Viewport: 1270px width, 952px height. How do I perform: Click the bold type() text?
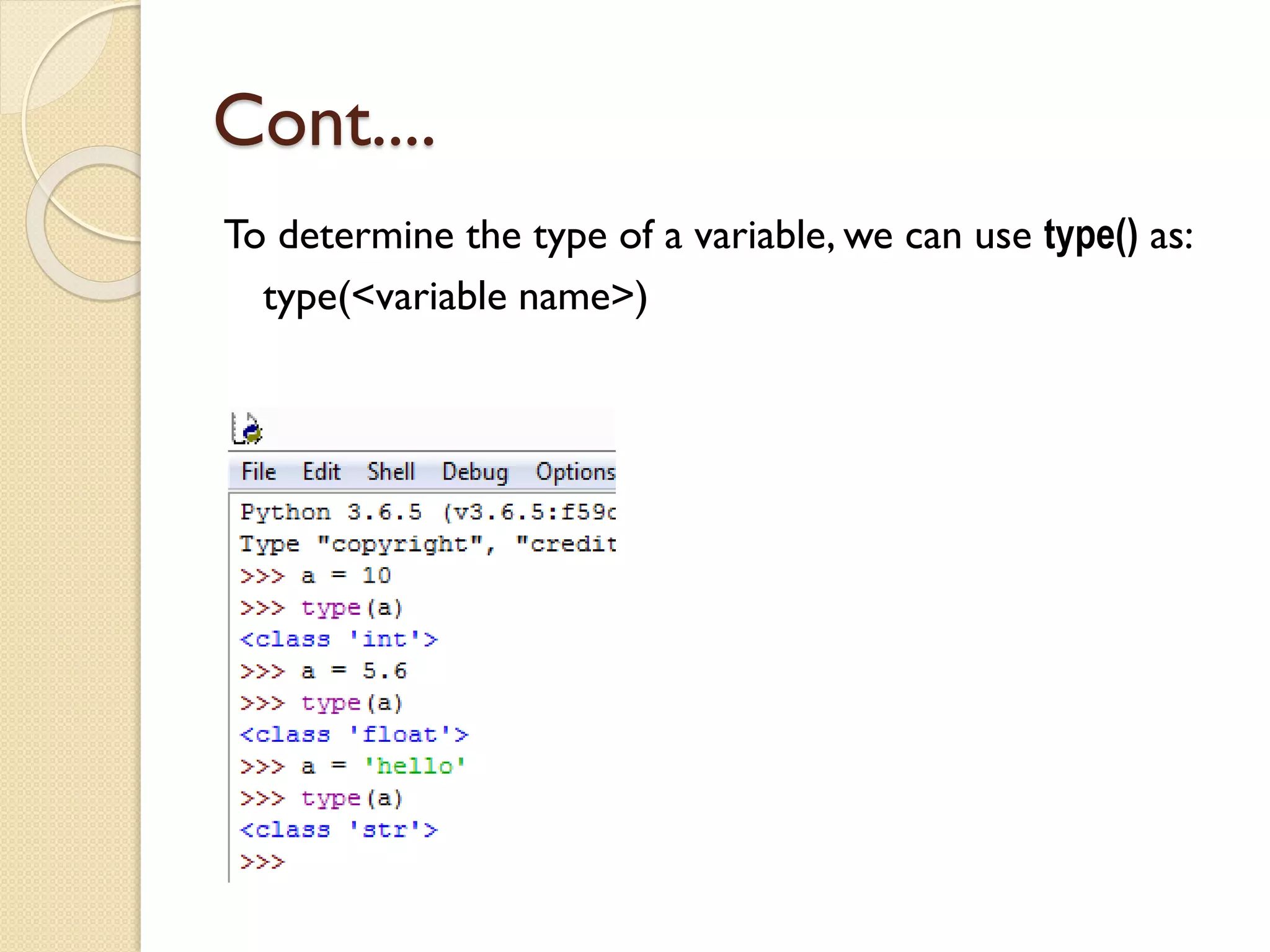pyautogui.click(x=1090, y=236)
